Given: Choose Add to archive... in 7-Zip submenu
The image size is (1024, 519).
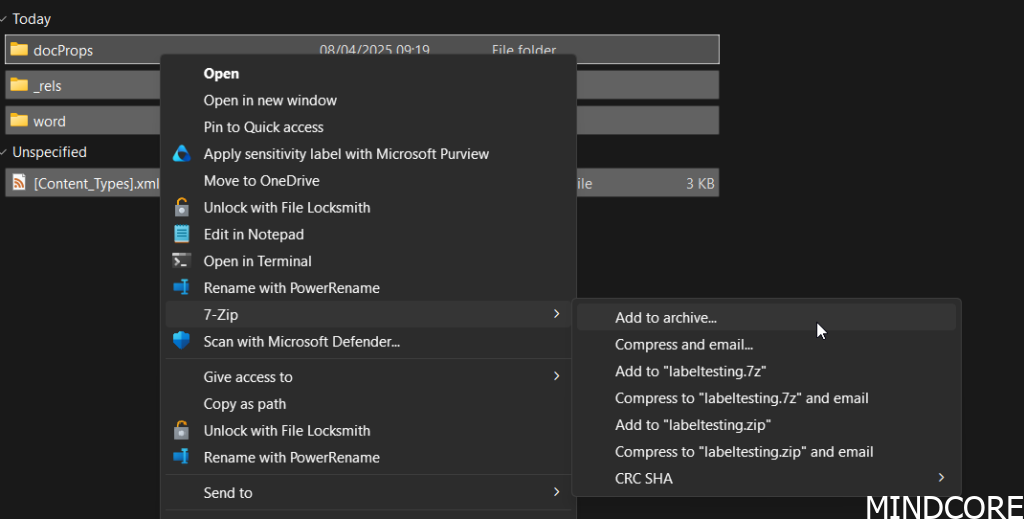Looking at the screenshot, I should click(x=666, y=318).
